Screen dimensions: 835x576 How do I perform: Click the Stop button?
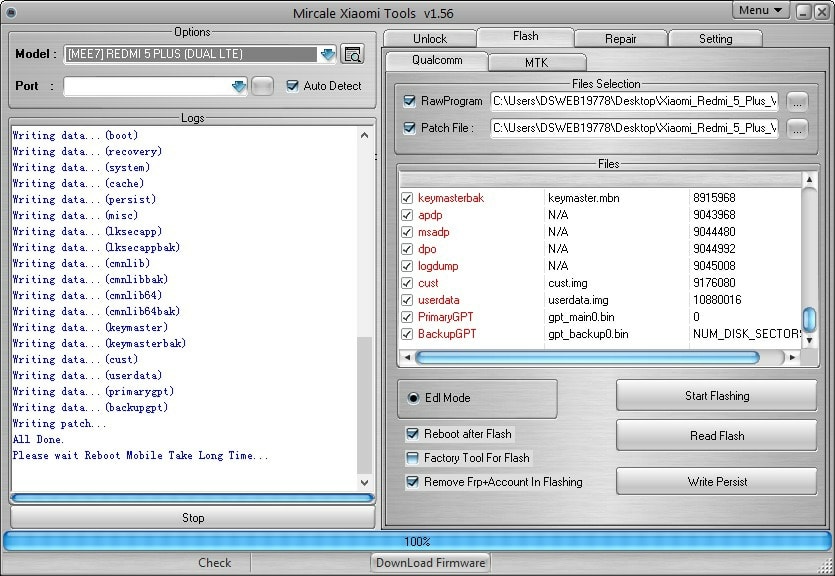click(193, 517)
